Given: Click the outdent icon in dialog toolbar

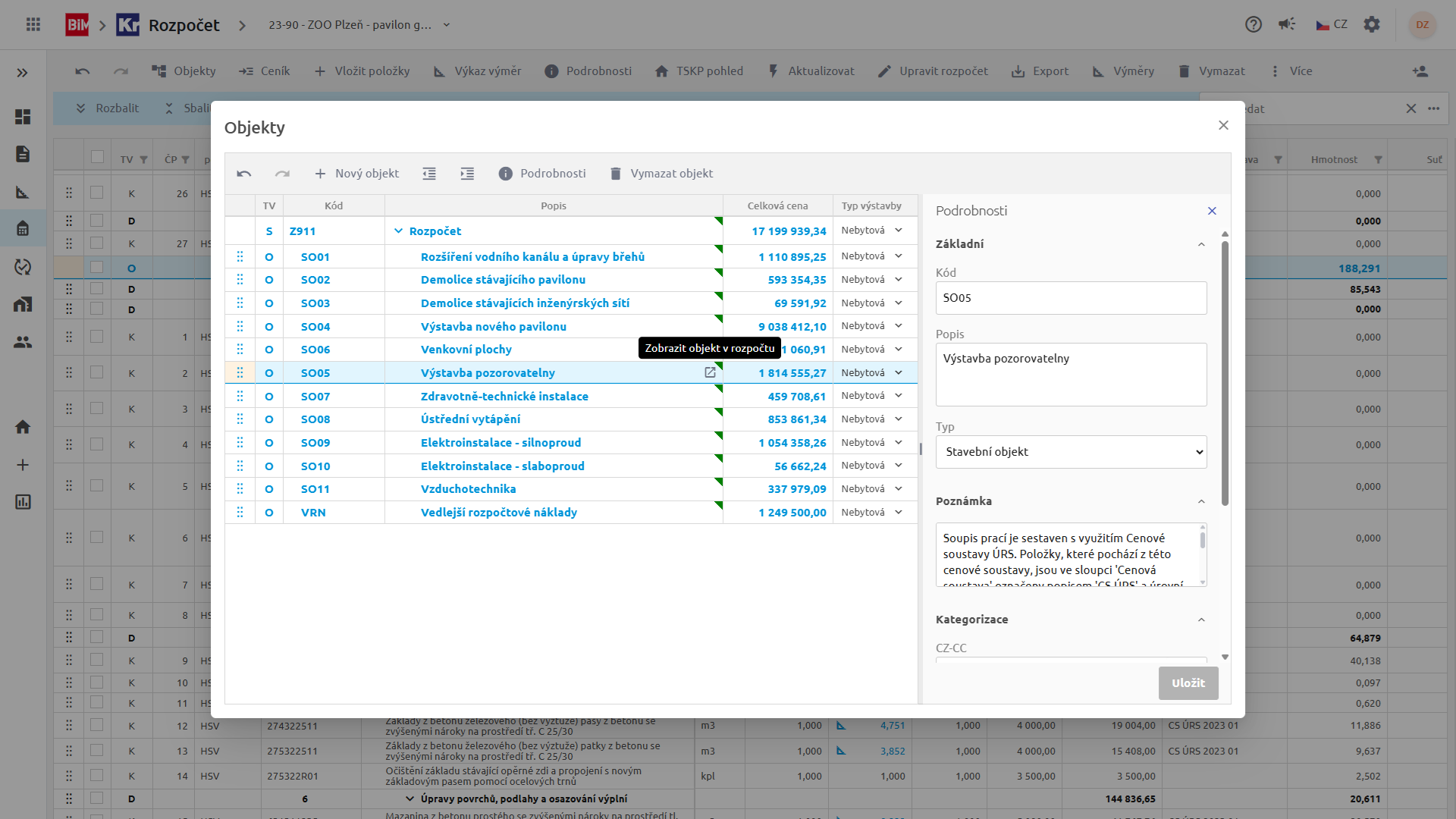Looking at the screenshot, I should click(429, 174).
